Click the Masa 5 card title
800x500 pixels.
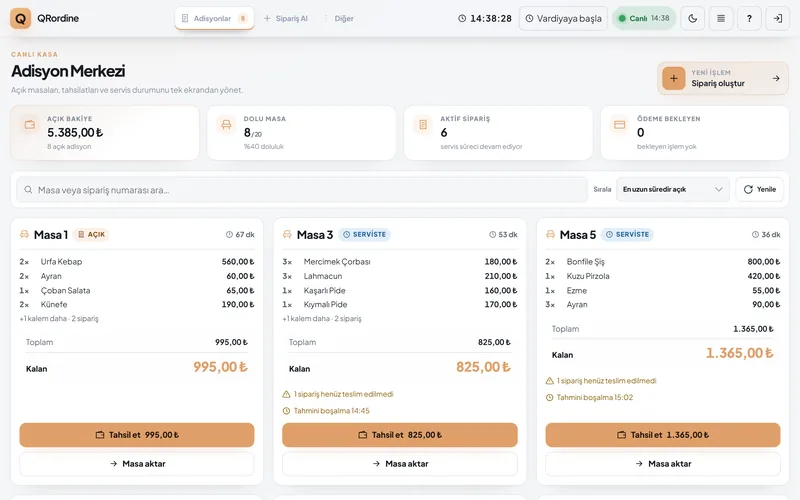click(x=578, y=235)
